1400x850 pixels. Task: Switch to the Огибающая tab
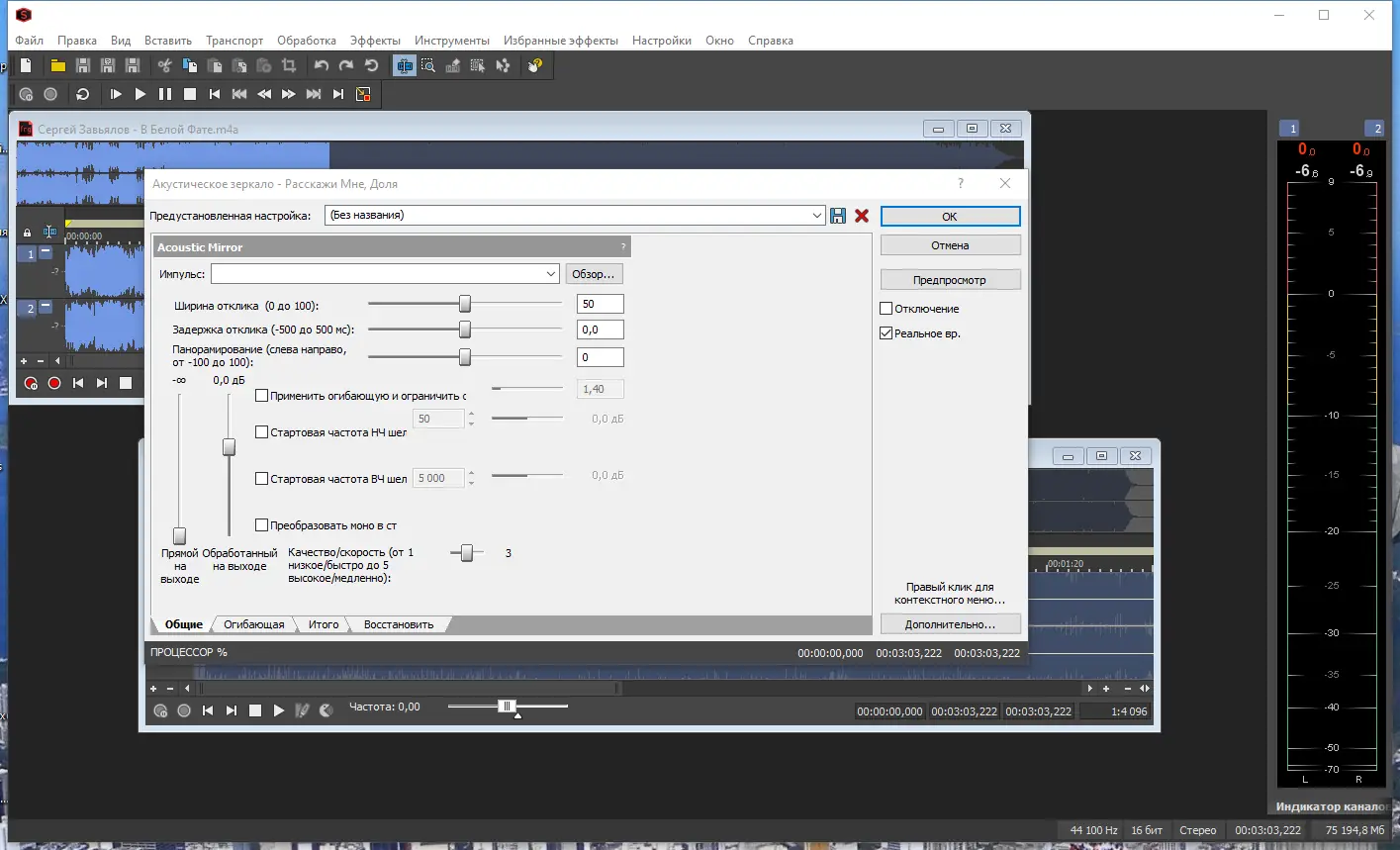click(254, 624)
